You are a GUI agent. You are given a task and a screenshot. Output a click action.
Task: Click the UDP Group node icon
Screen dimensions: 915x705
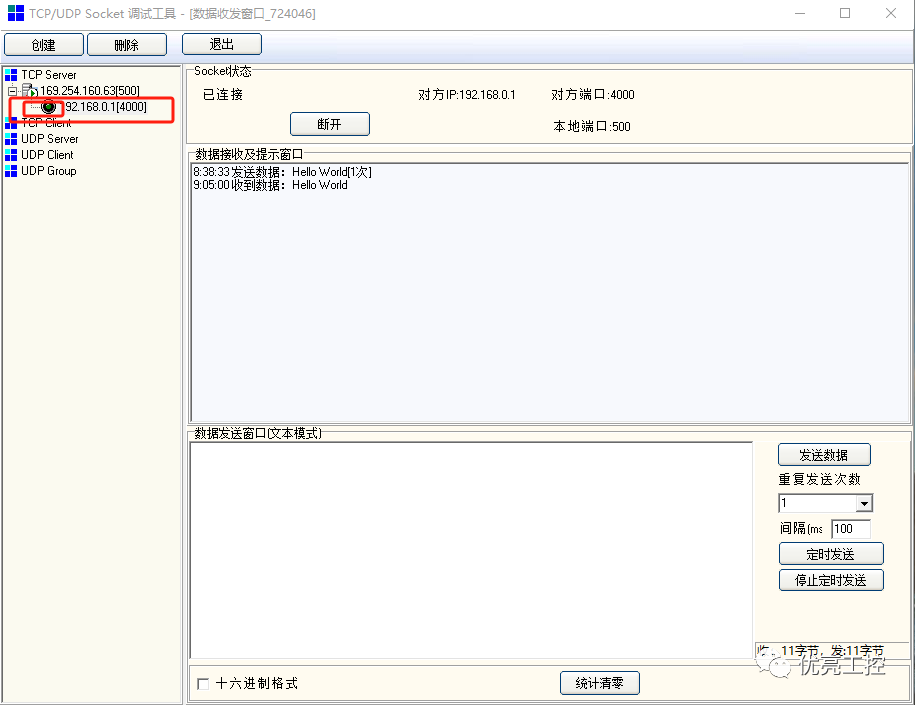[x=11, y=171]
